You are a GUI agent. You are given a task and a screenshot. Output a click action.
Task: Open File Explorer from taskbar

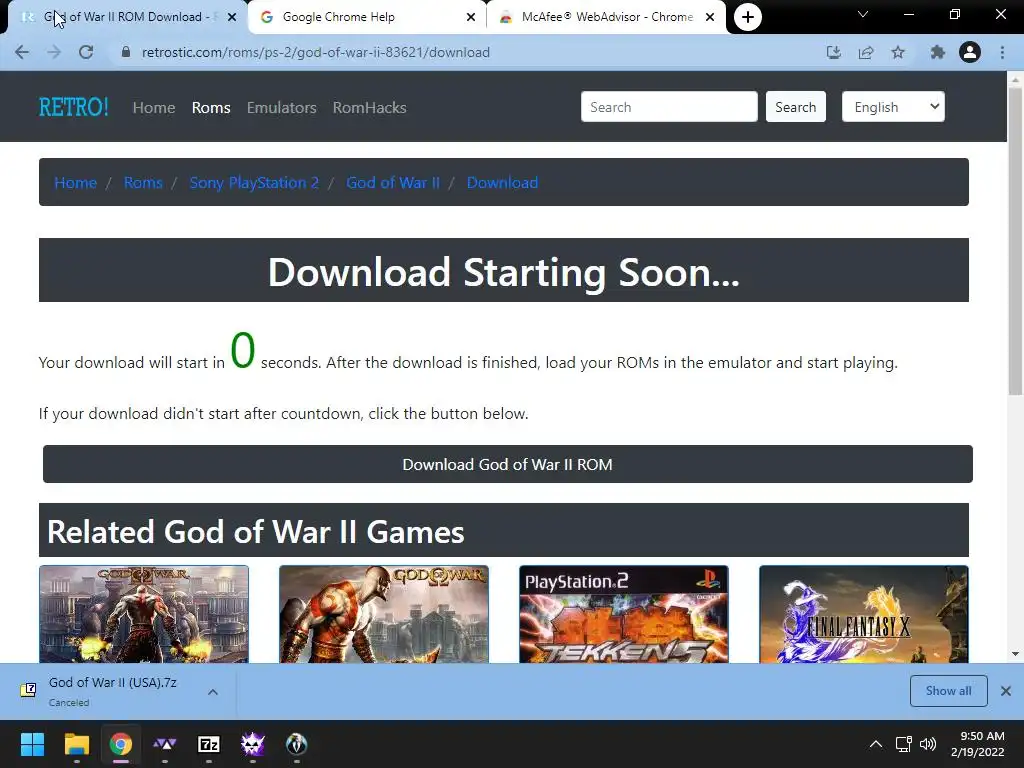point(76,744)
